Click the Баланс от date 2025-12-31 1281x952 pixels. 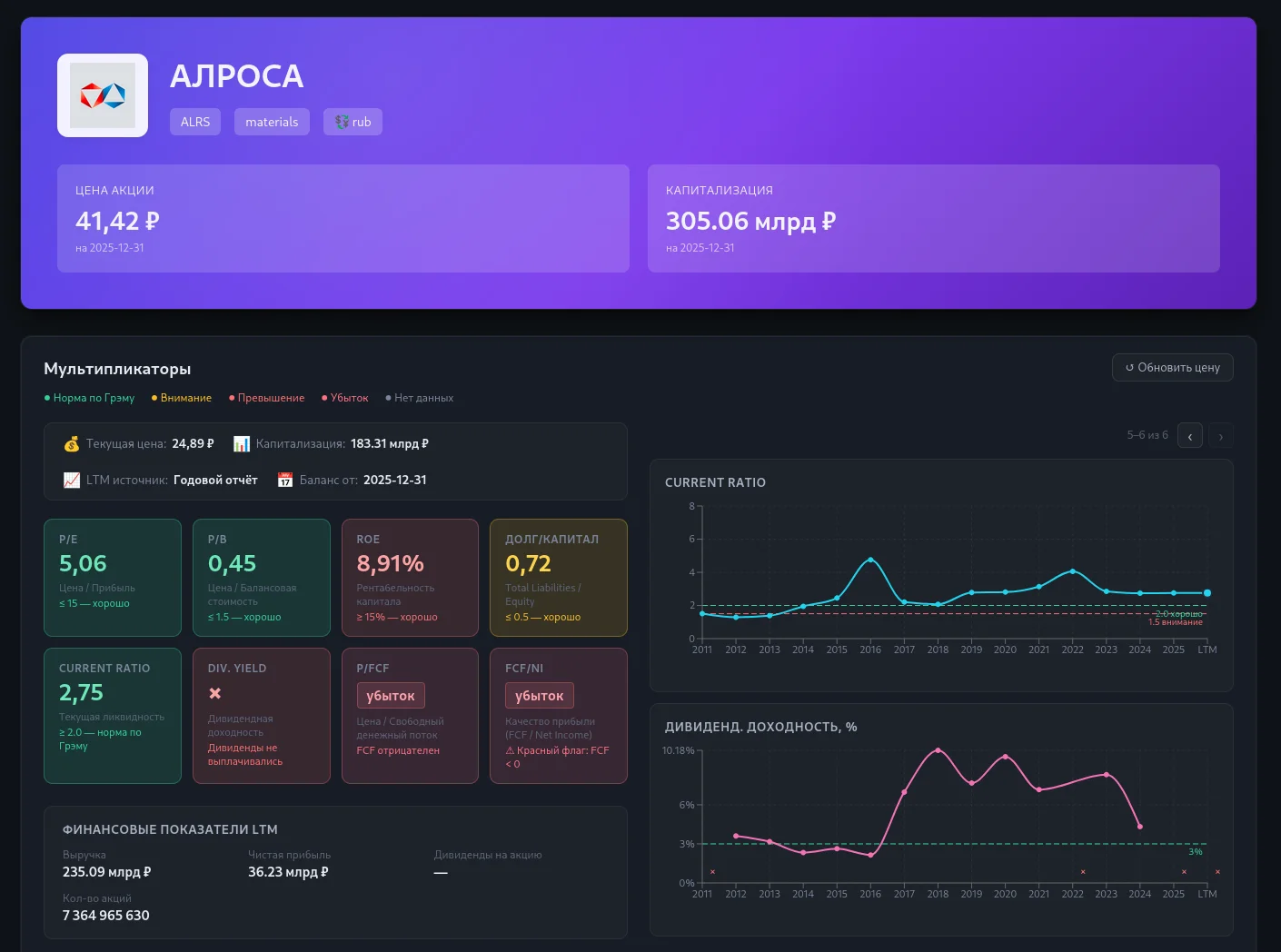click(x=395, y=480)
